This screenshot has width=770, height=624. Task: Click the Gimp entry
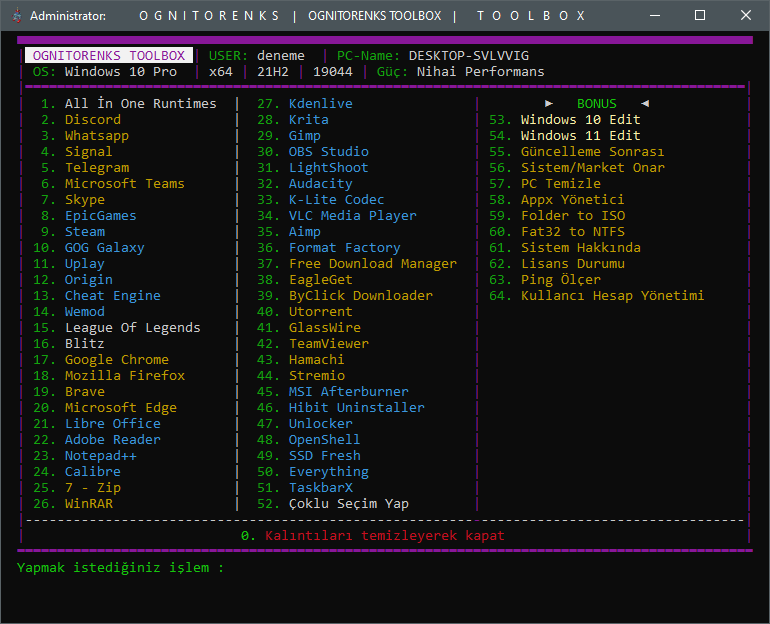(304, 136)
